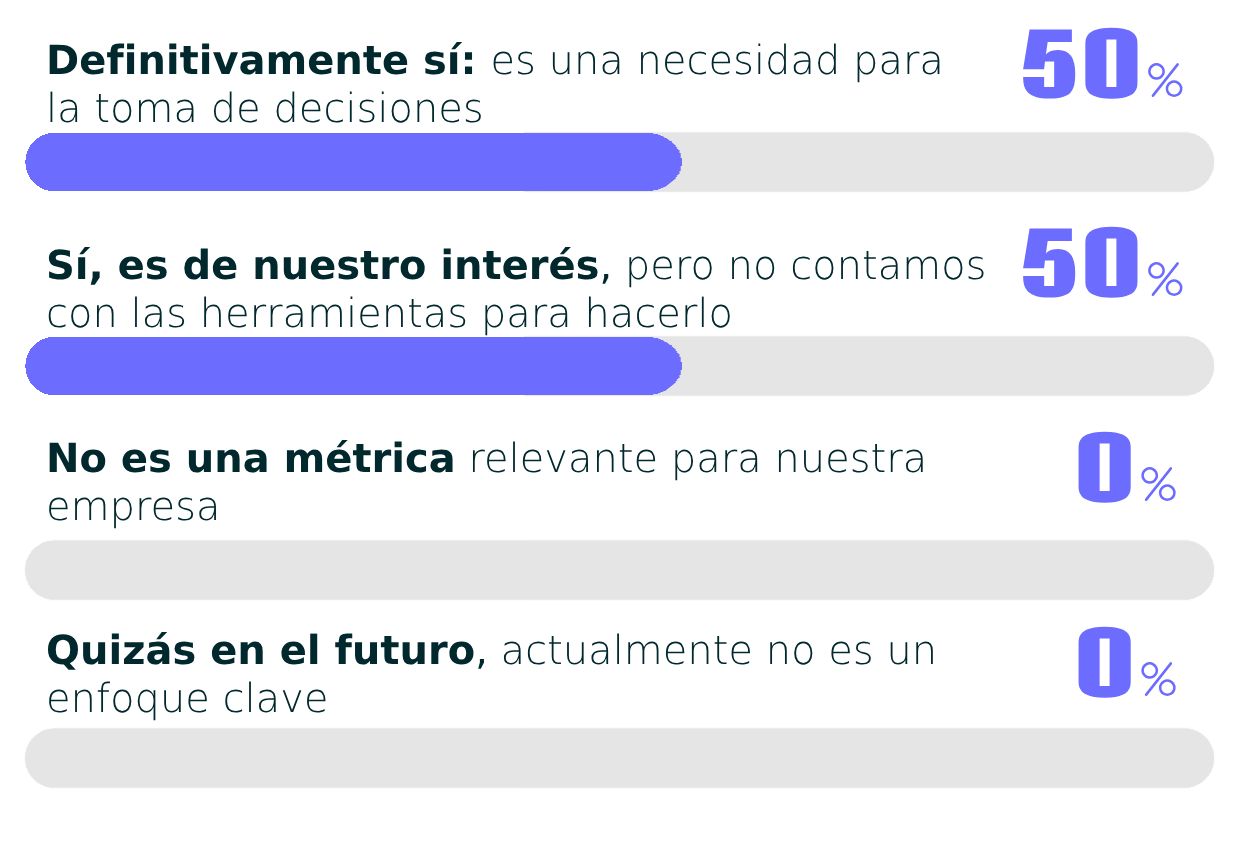Click the percent sign next to the first 50

[x=1165, y=80]
